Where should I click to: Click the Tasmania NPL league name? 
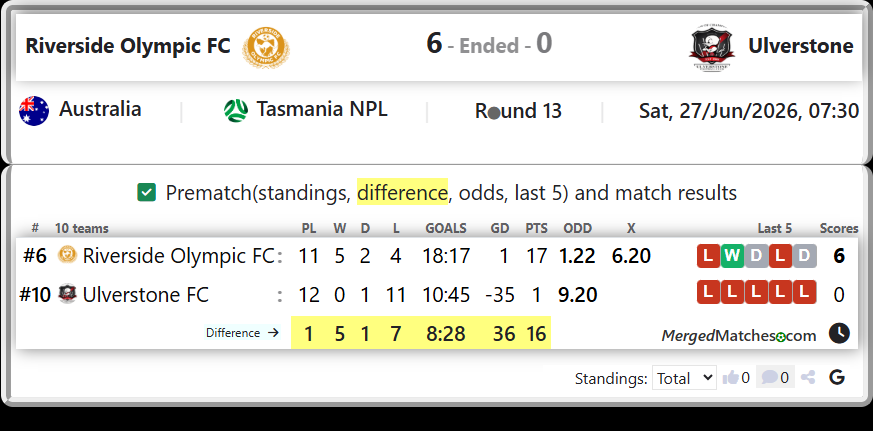(322, 109)
